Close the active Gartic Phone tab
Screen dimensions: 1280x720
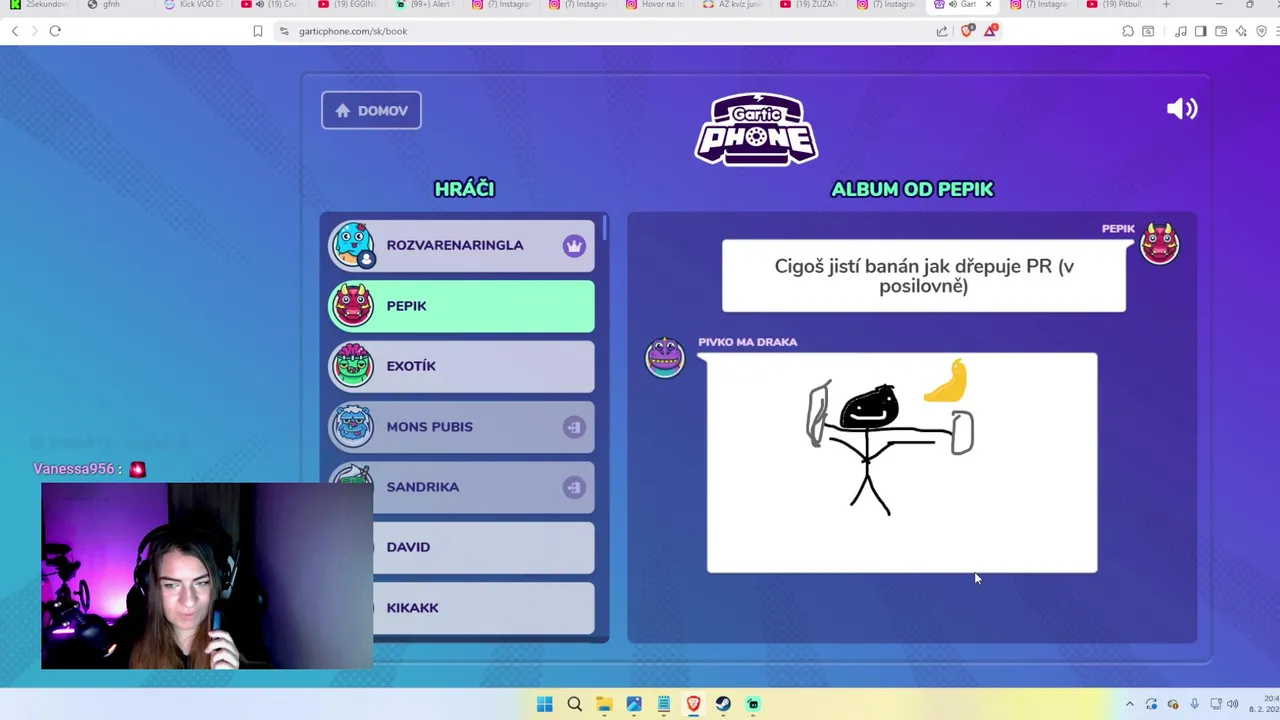click(x=988, y=5)
